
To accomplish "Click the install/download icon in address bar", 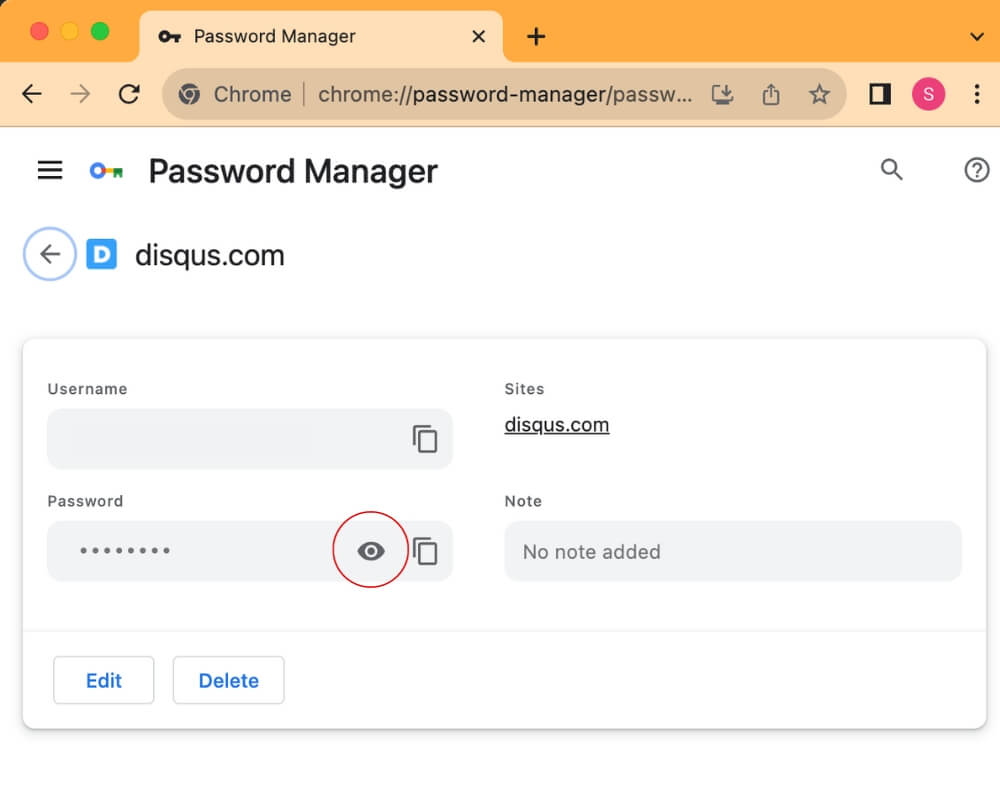I will 722,93.
